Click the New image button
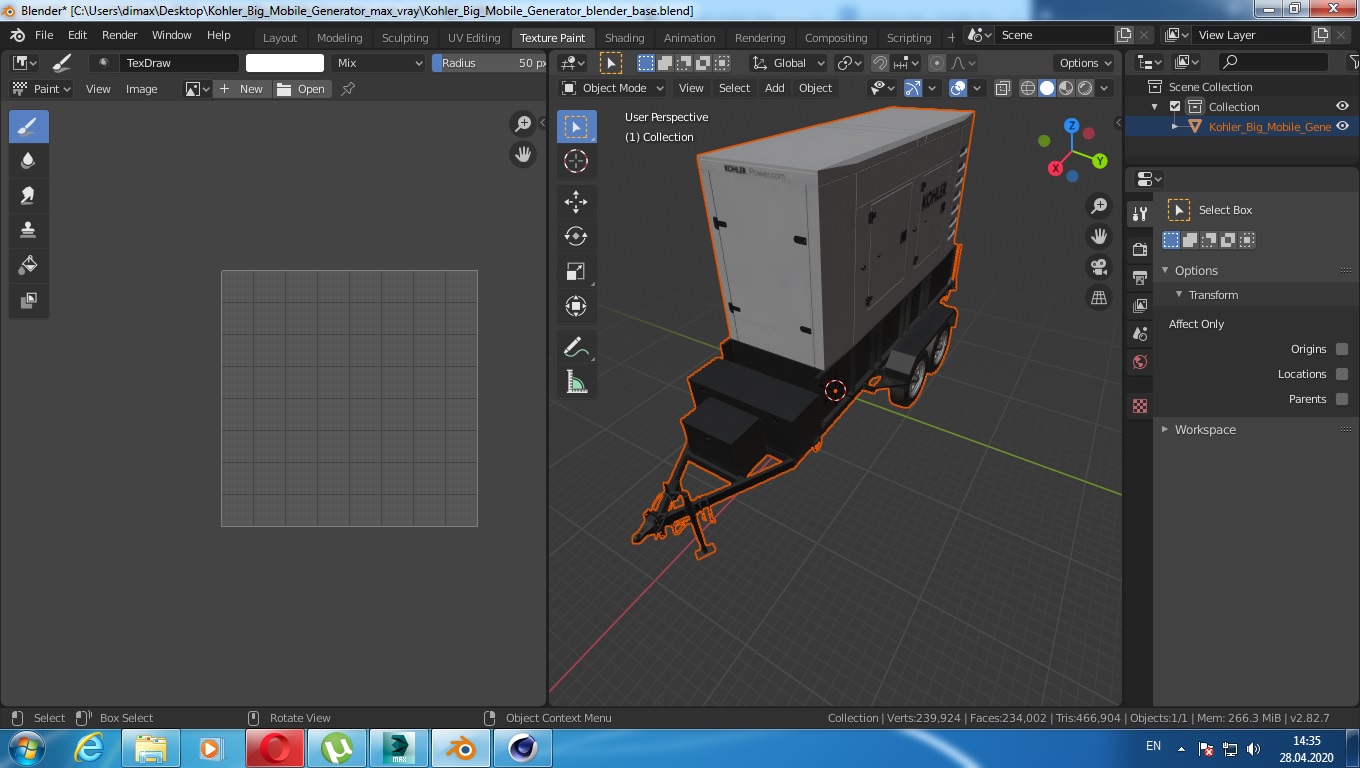The height and width of the screenshot is (768, 1360). 241,89
